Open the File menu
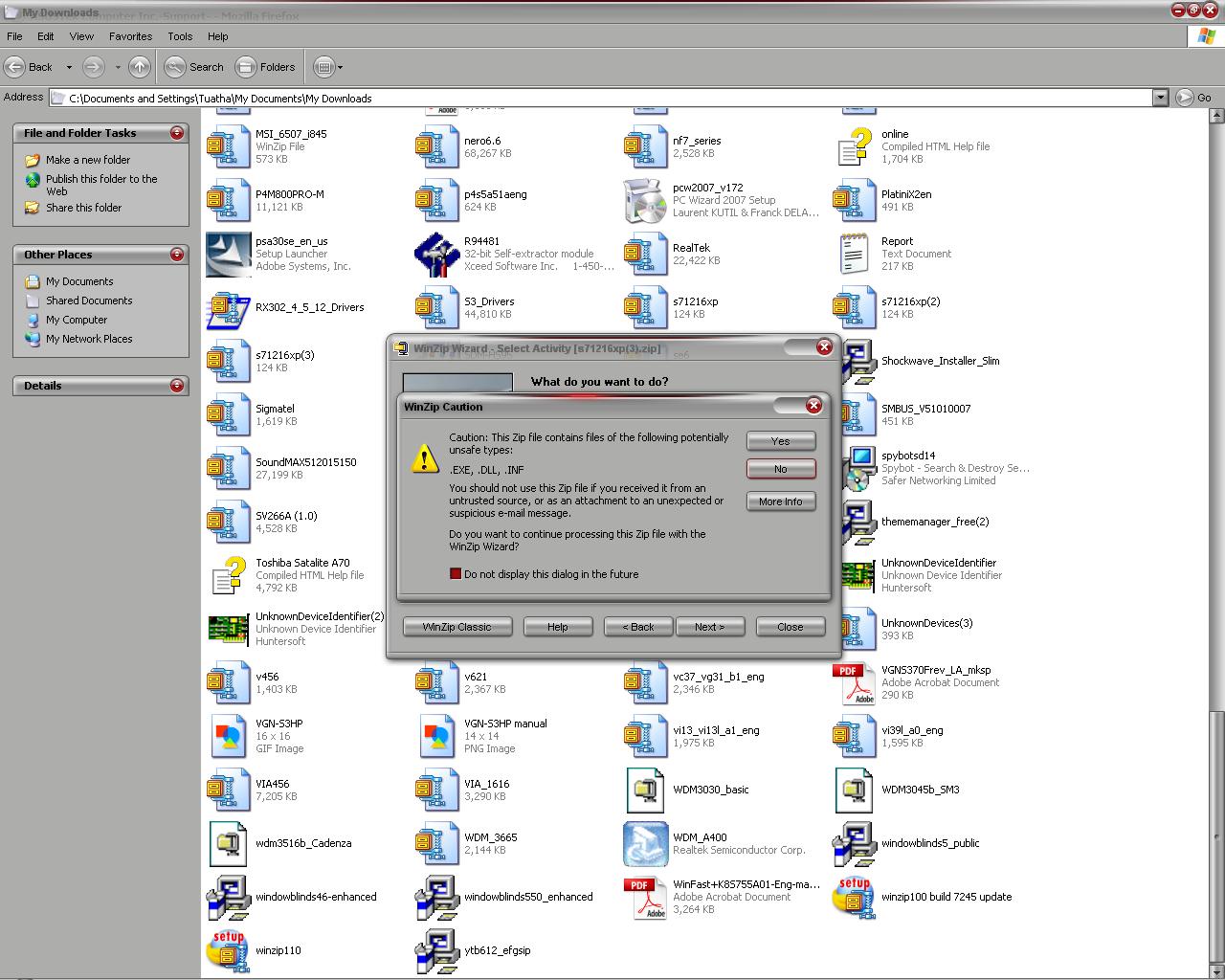 click(14, 36)
